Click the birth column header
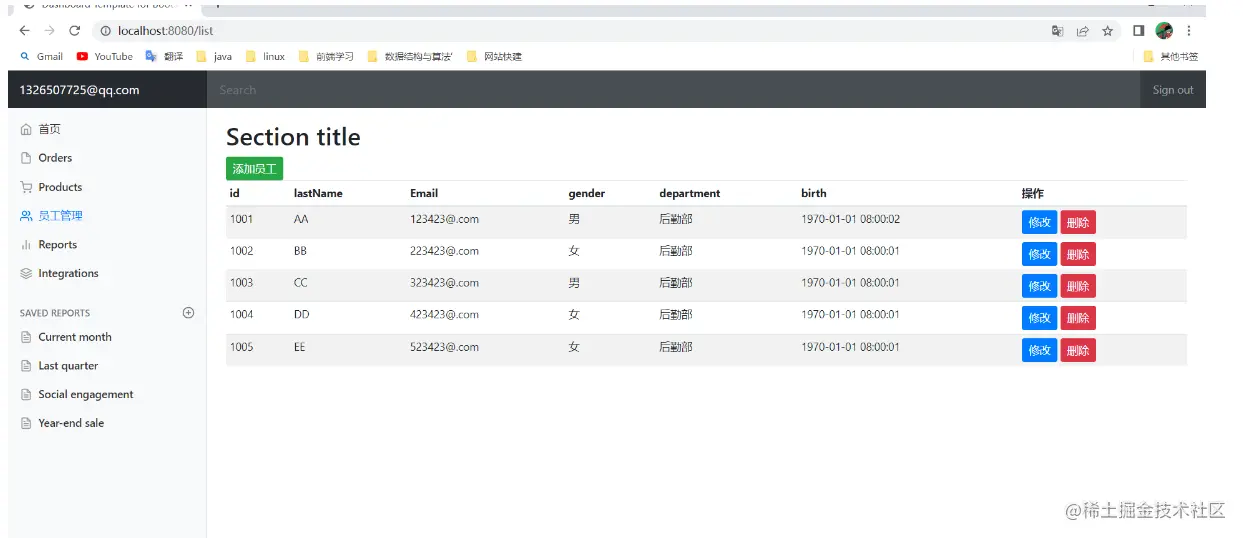This screenshot has height=538, width=1243. 814,193
